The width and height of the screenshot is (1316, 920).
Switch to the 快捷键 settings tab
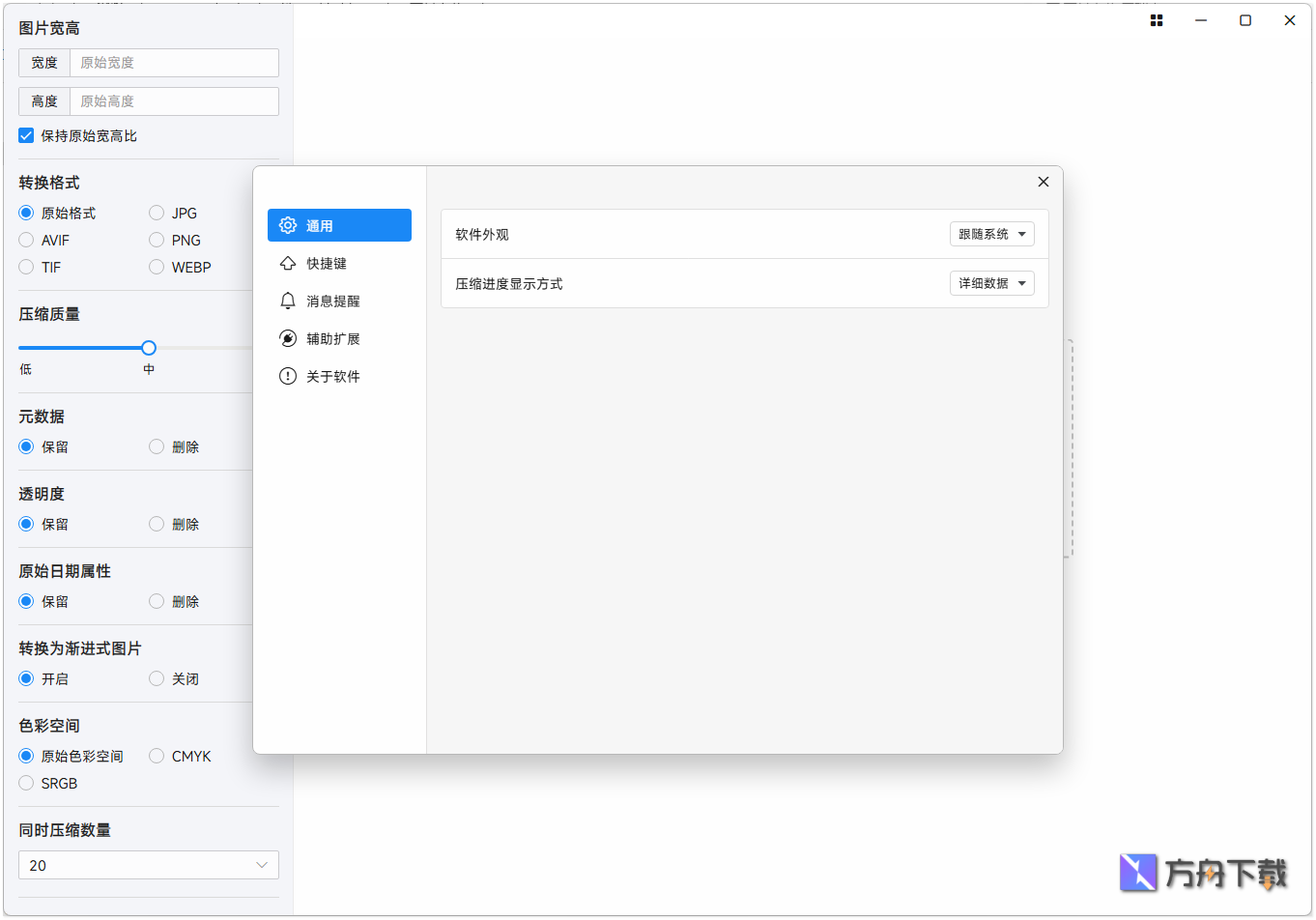(x=327, y=263)
